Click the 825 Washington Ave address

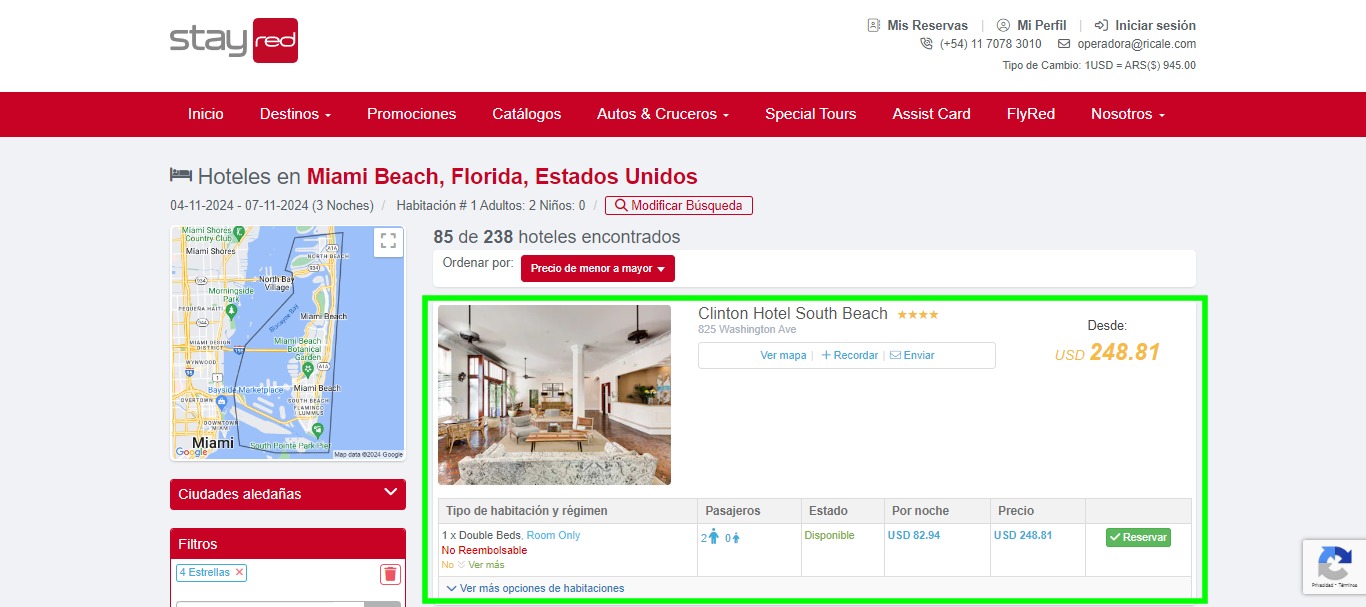(747, 329)
